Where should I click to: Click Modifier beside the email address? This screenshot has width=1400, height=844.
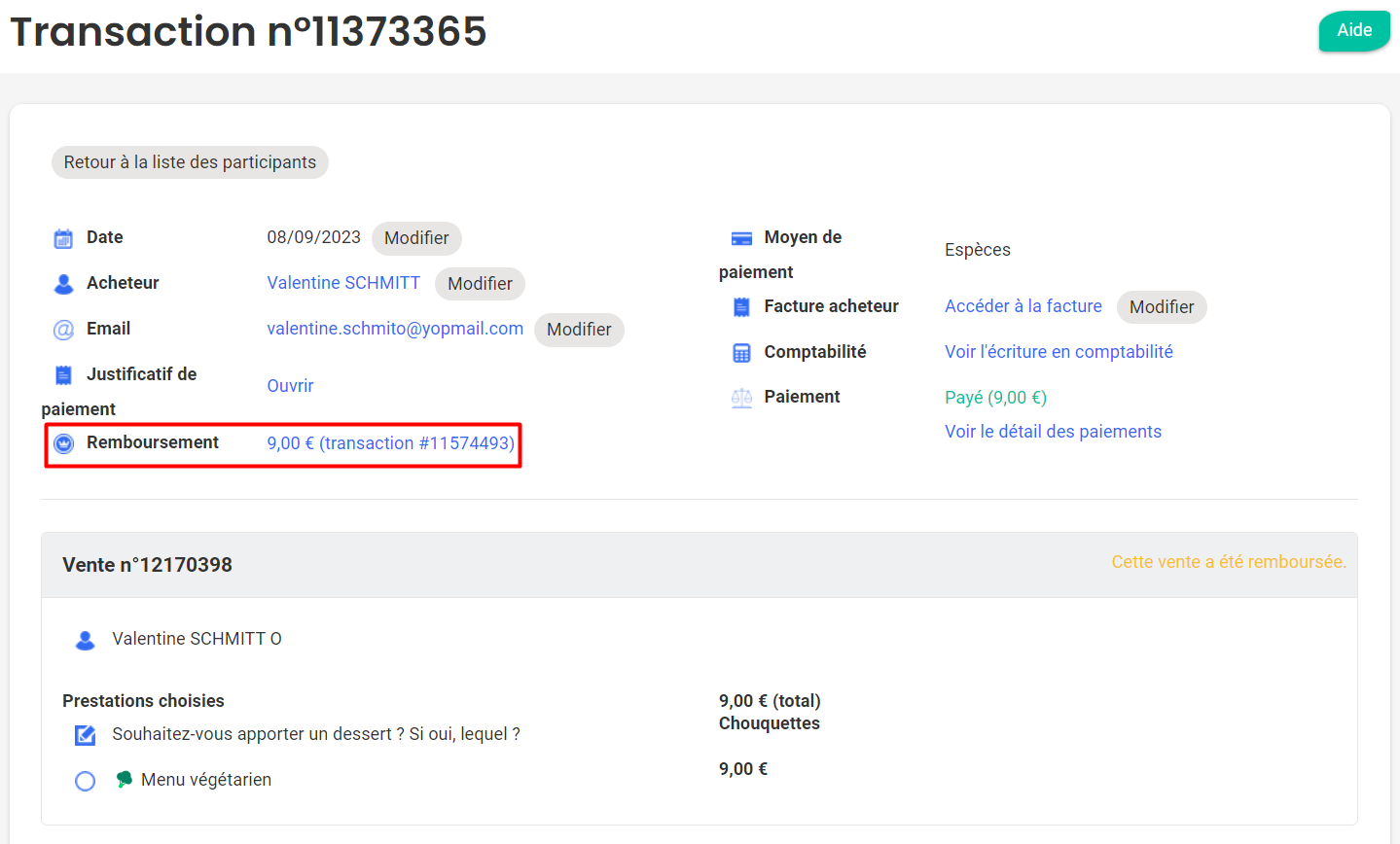[579, 330]
